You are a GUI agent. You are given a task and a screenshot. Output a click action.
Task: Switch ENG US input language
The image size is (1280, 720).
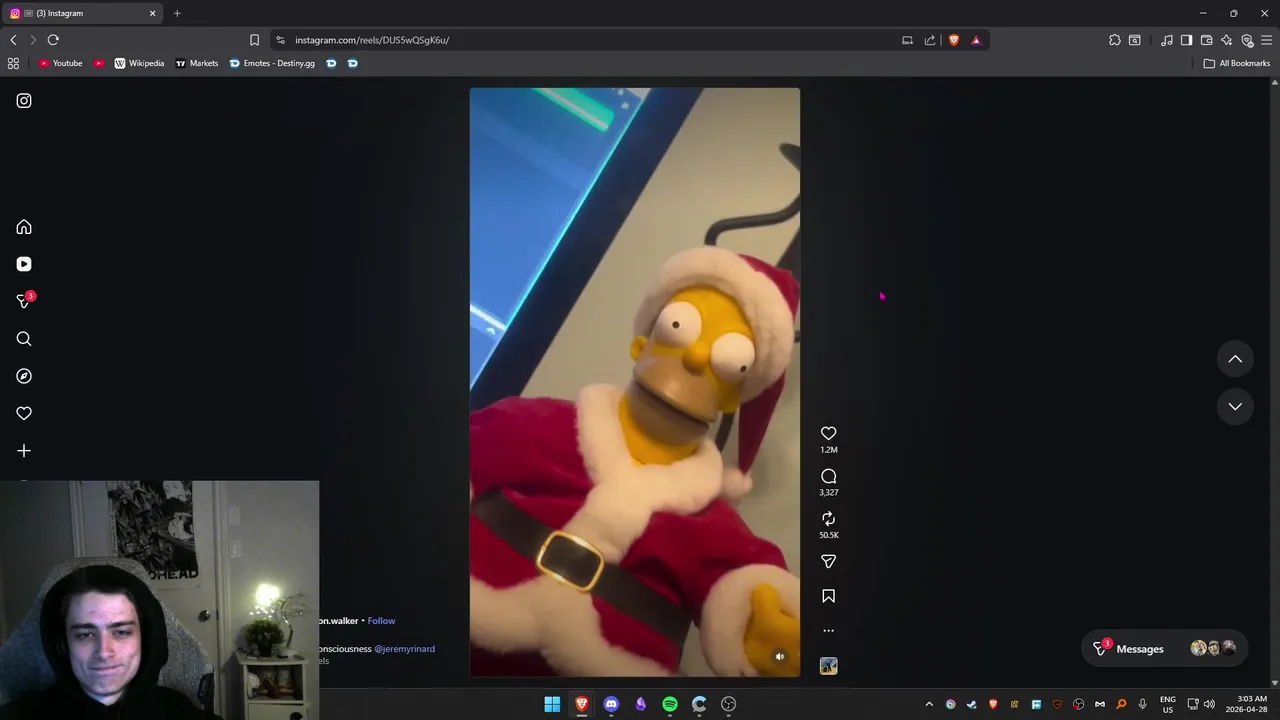click(x=1168, y=704)
